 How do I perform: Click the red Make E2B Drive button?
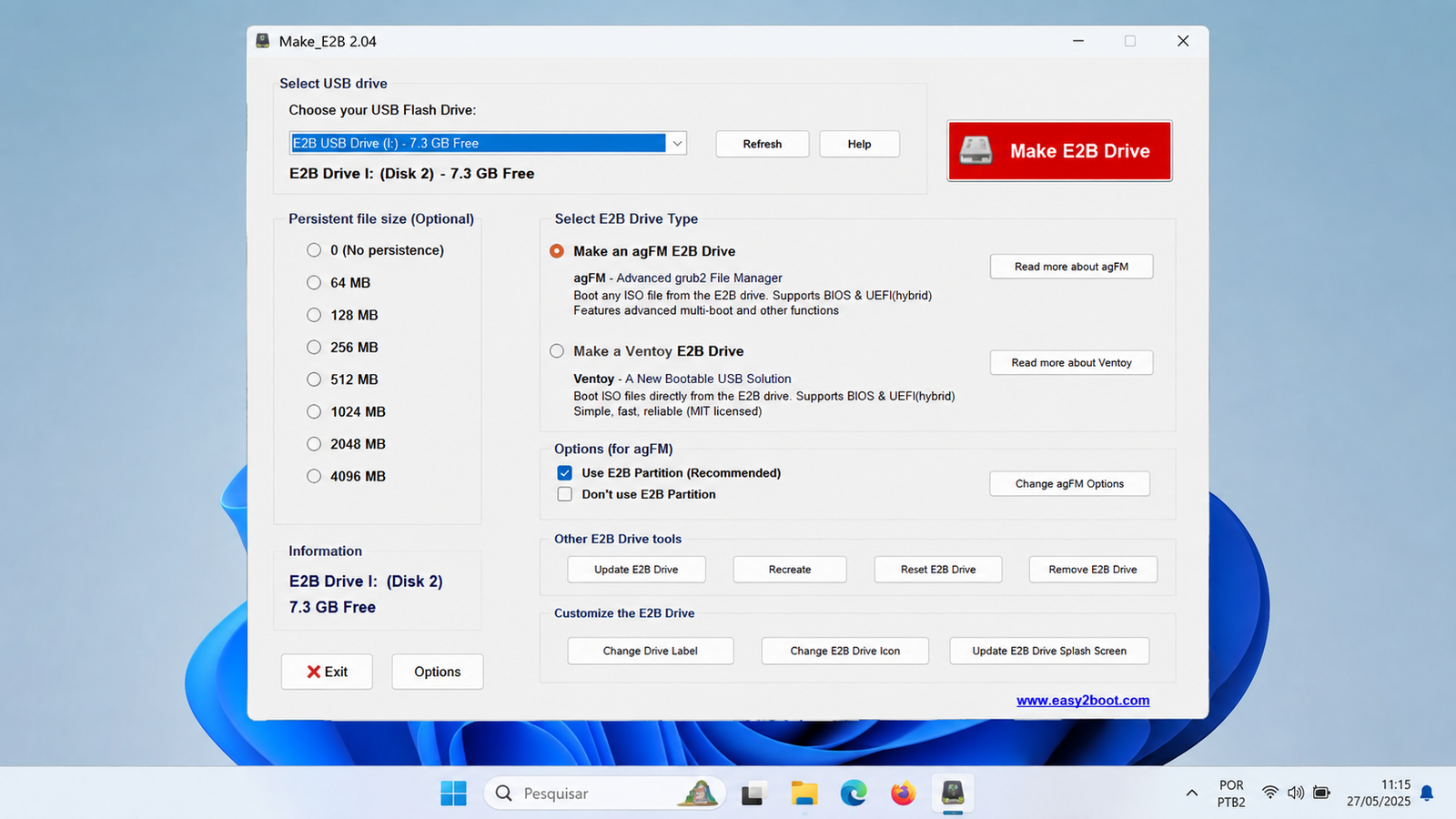click(1059, 151)
